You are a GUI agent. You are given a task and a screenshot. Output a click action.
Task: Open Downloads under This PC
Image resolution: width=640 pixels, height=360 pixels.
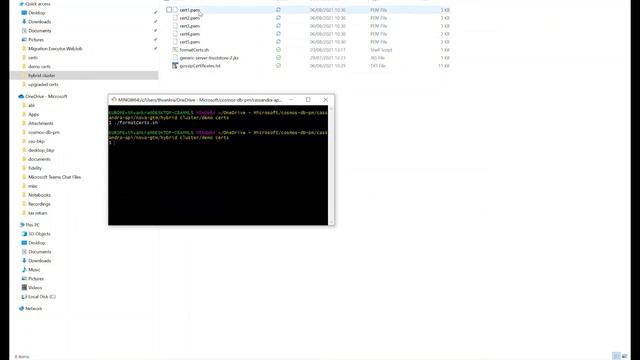click(x=40, y=261)
